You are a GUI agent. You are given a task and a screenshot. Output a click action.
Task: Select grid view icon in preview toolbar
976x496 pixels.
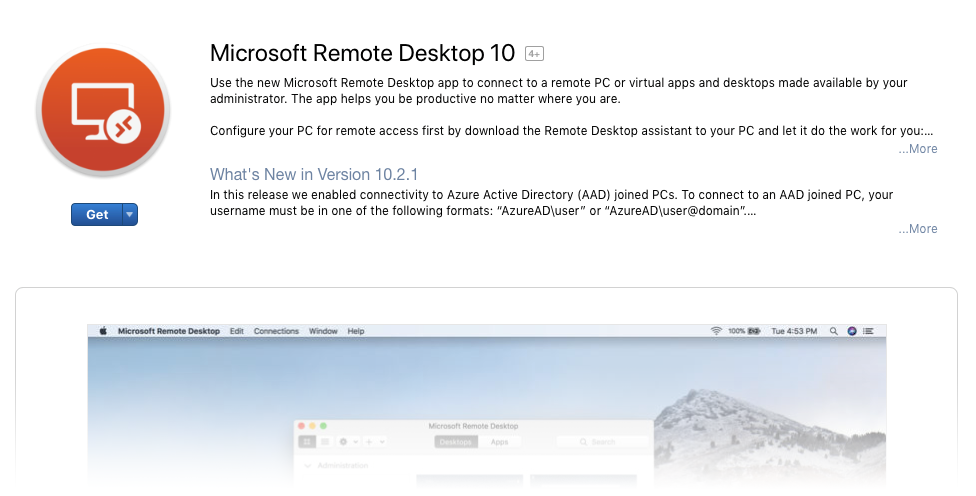tap(307, 442)
